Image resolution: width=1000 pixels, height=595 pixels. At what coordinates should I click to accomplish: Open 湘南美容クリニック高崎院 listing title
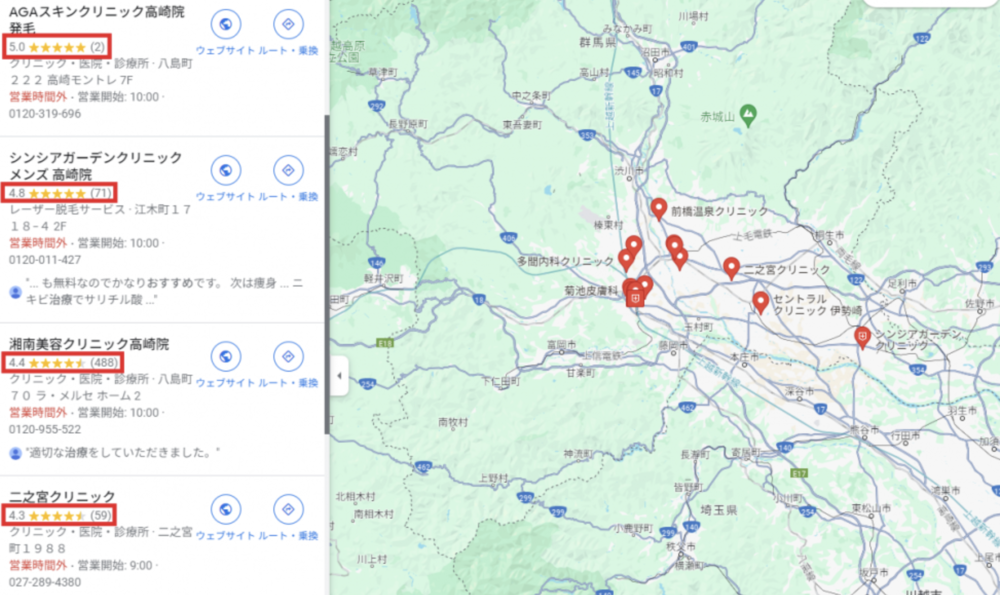[89, 344]
